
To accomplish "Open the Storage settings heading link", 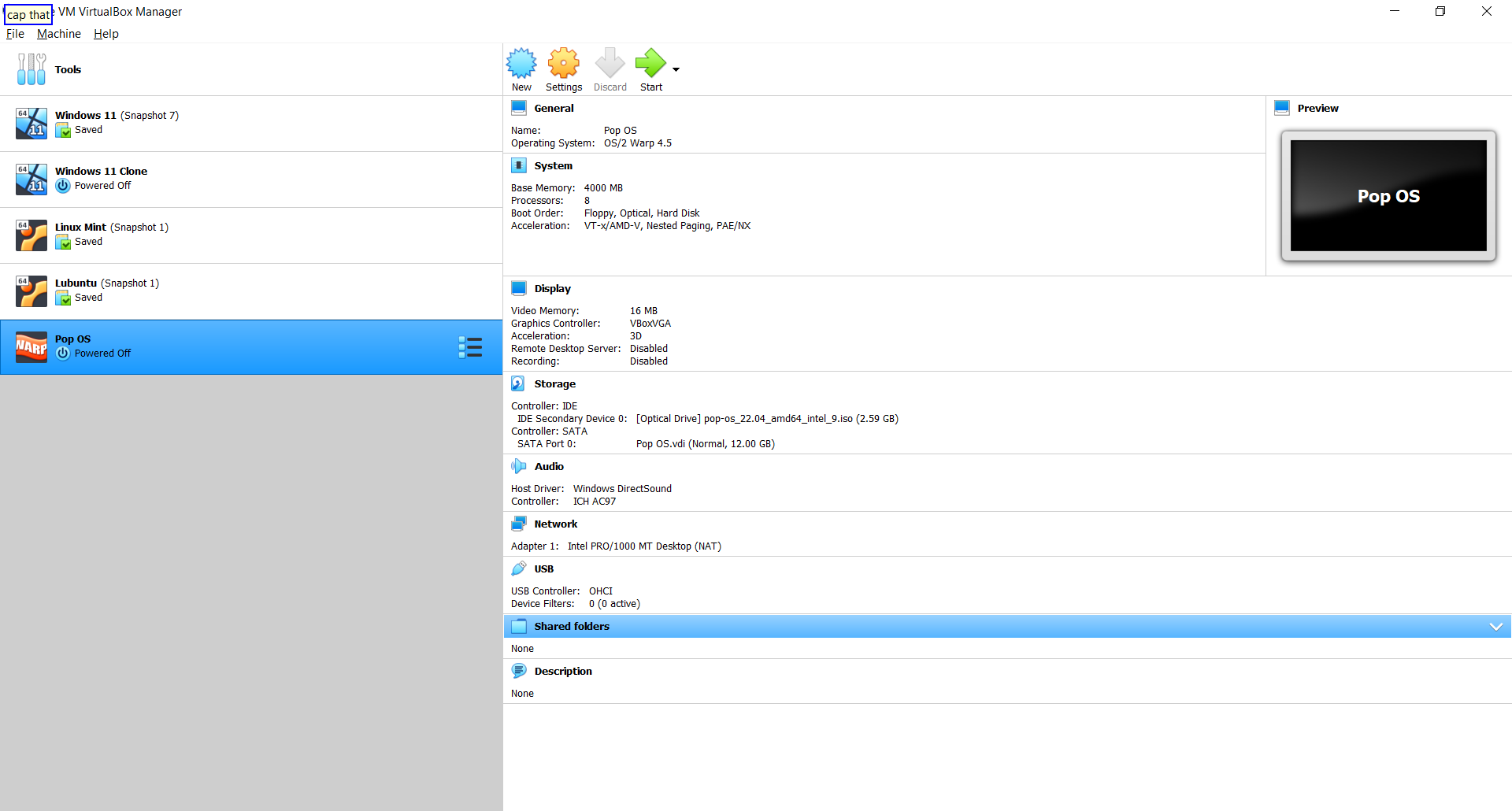I will click(555, 383).
